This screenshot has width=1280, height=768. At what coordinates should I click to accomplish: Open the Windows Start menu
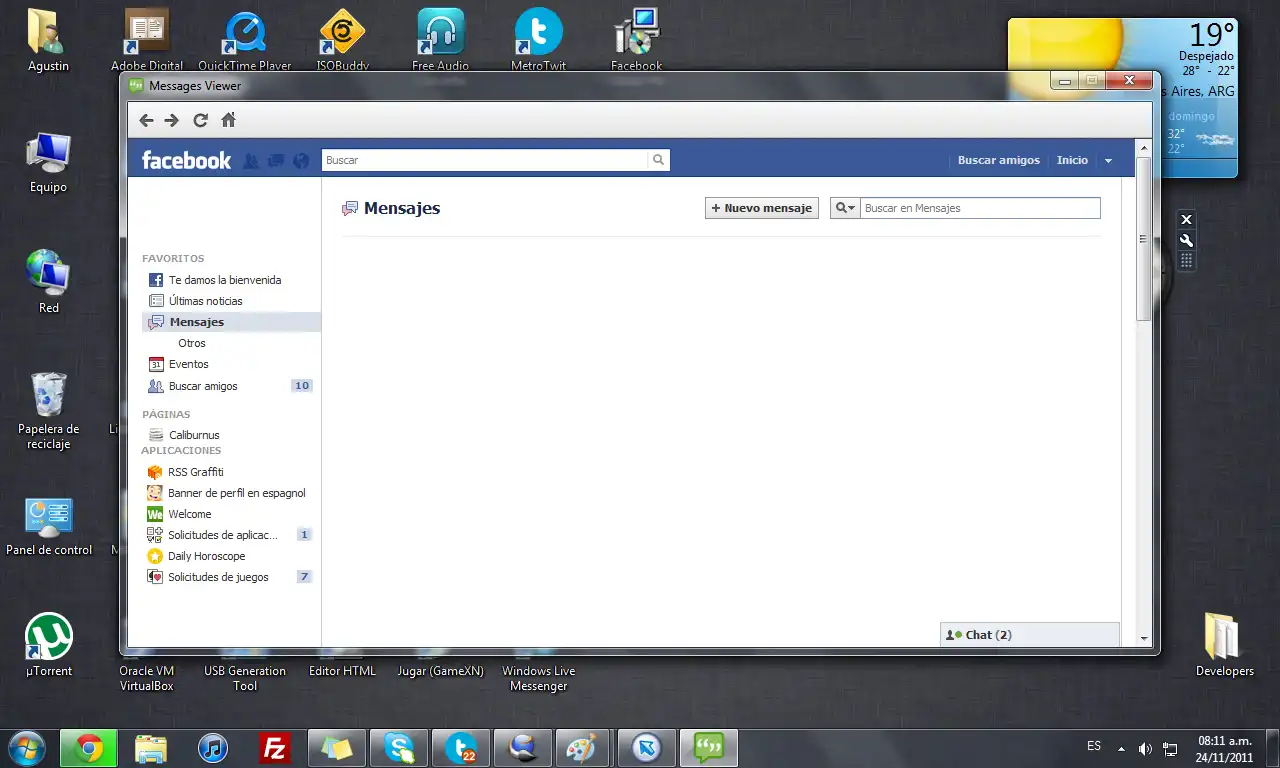point(27,747)
